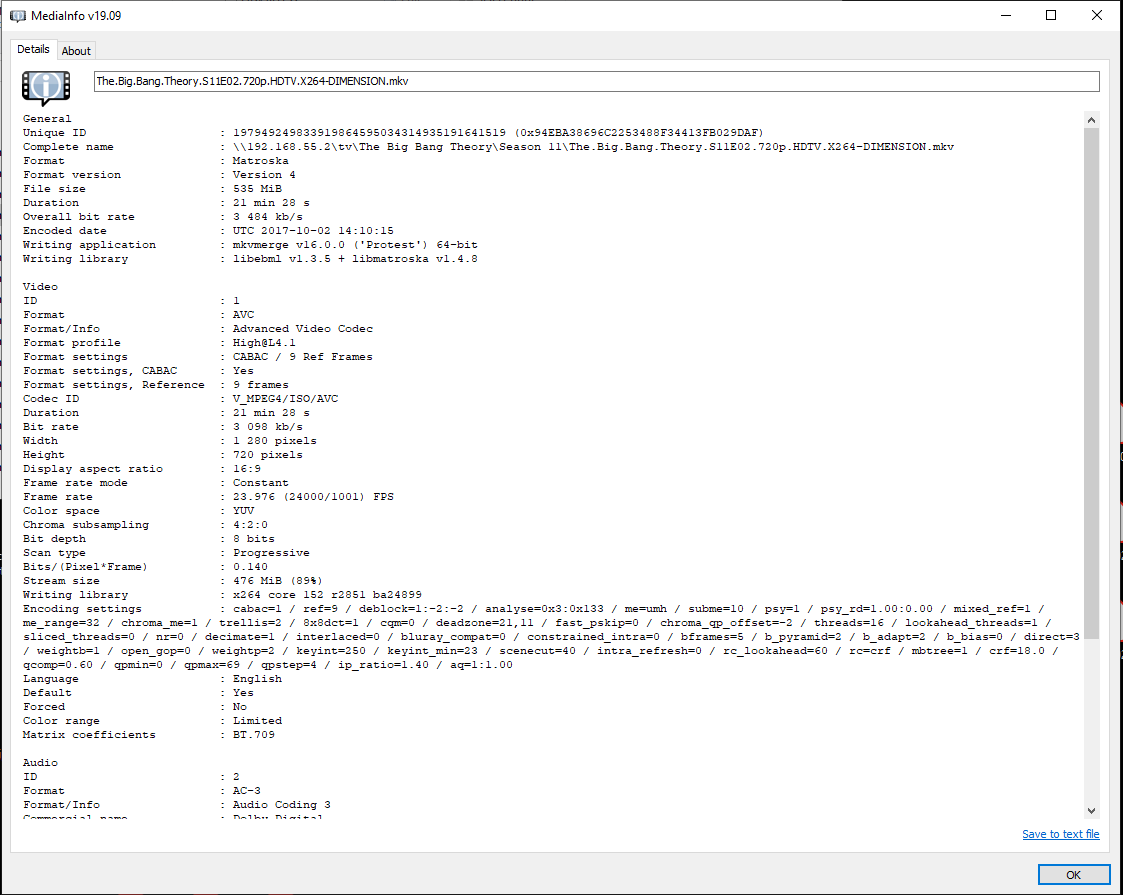1123x895 pixels.
Task: Click the 'Version 4' value
Action: click(x=264, y=175)
